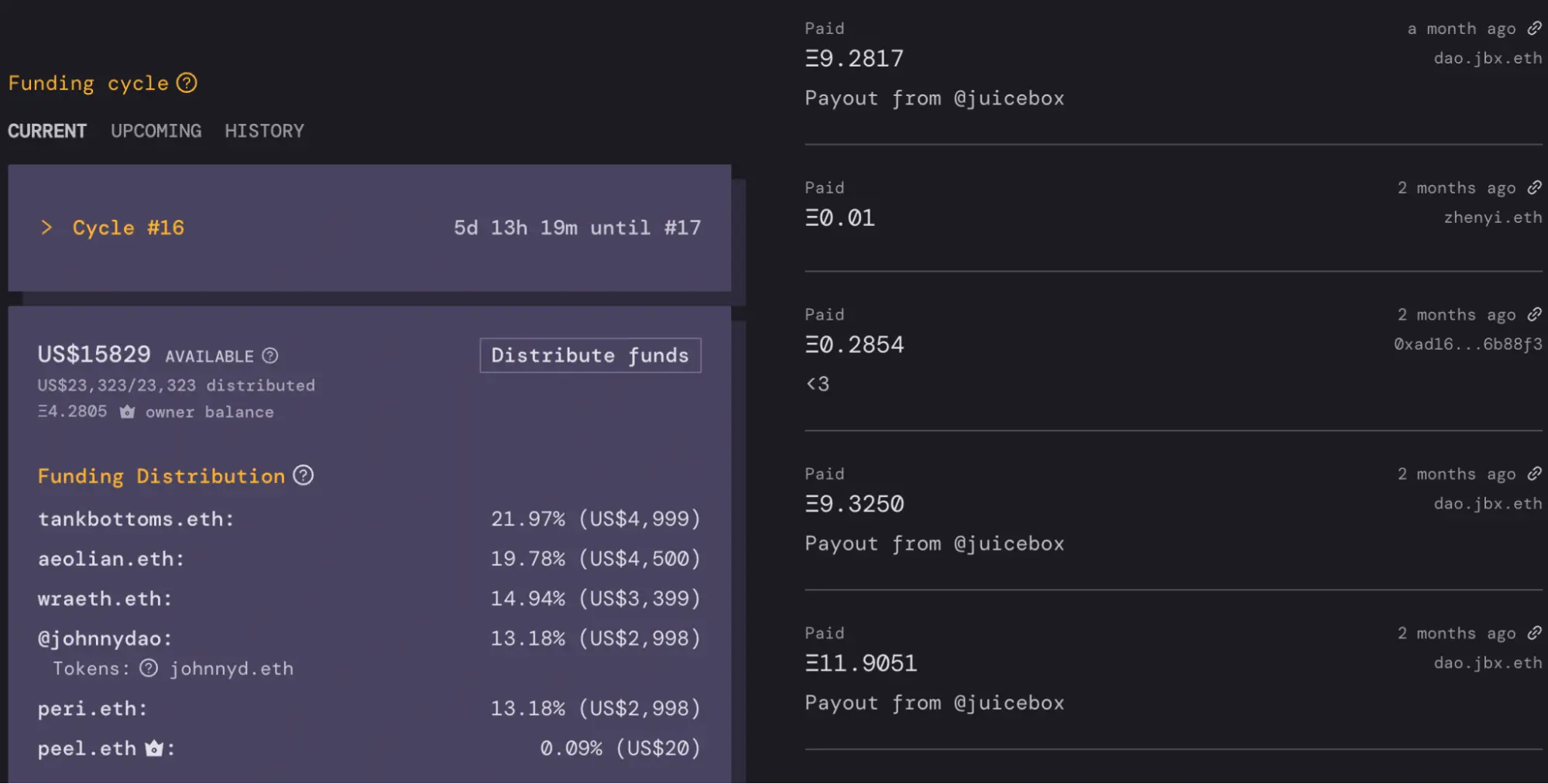
Task: Click the dao.jbx.eth payer on the 9.2817 payment
Action: 1487,58
